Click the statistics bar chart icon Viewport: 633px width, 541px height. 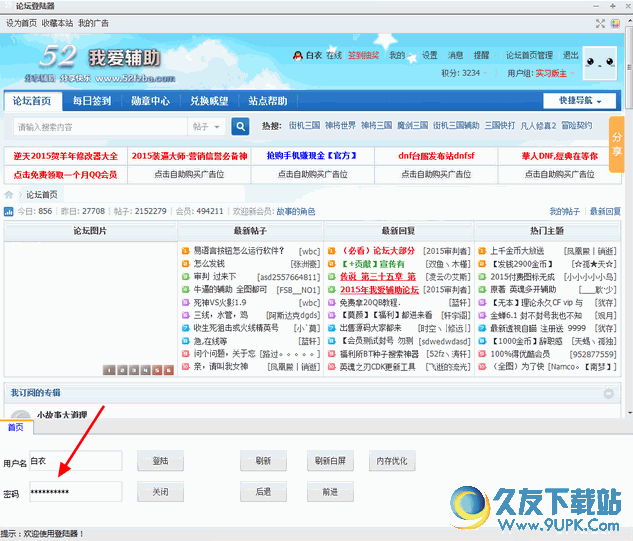[x=8, y=211]
